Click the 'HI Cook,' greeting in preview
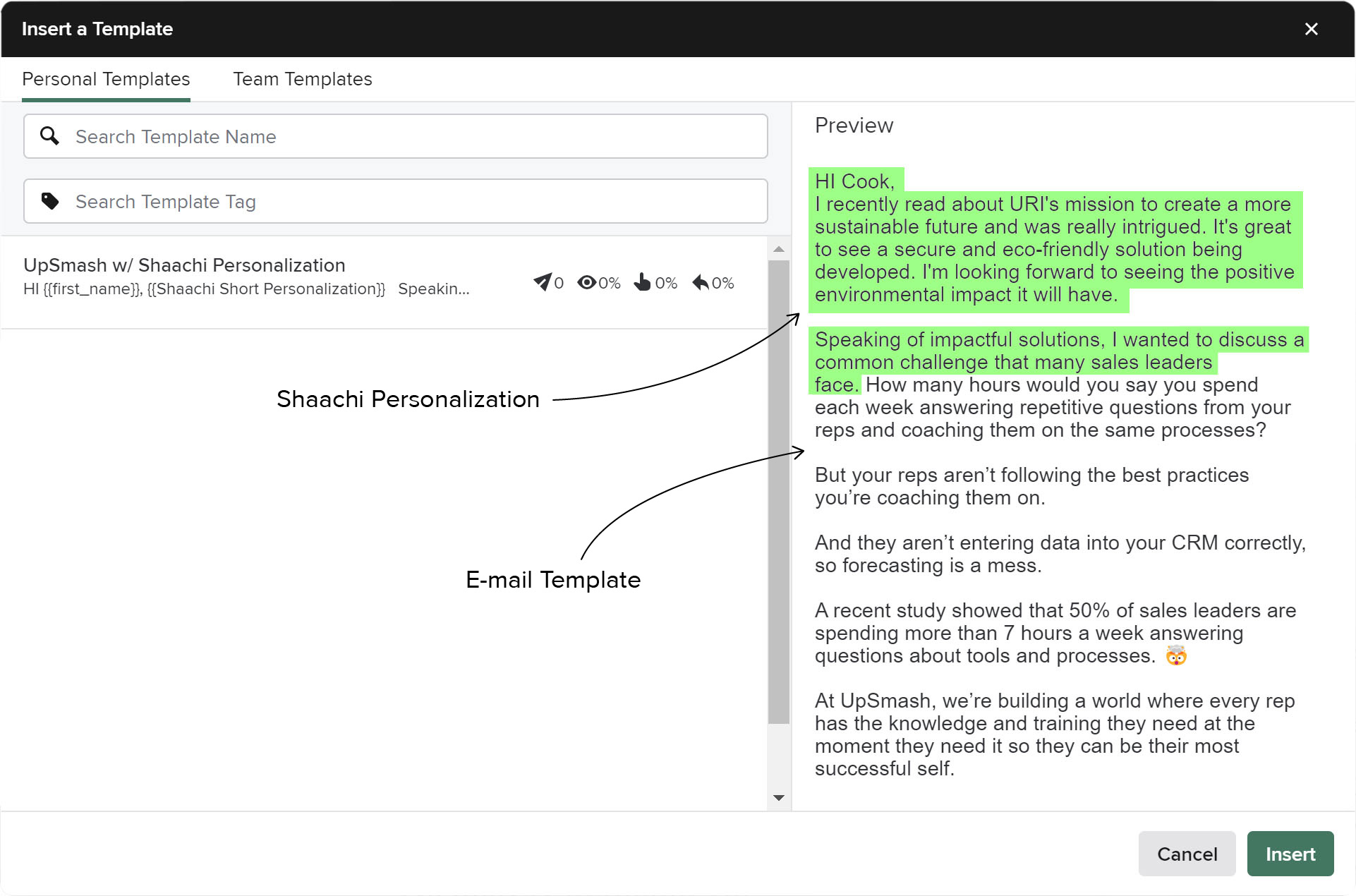The image size is (1356, 896). pos(854,181)
